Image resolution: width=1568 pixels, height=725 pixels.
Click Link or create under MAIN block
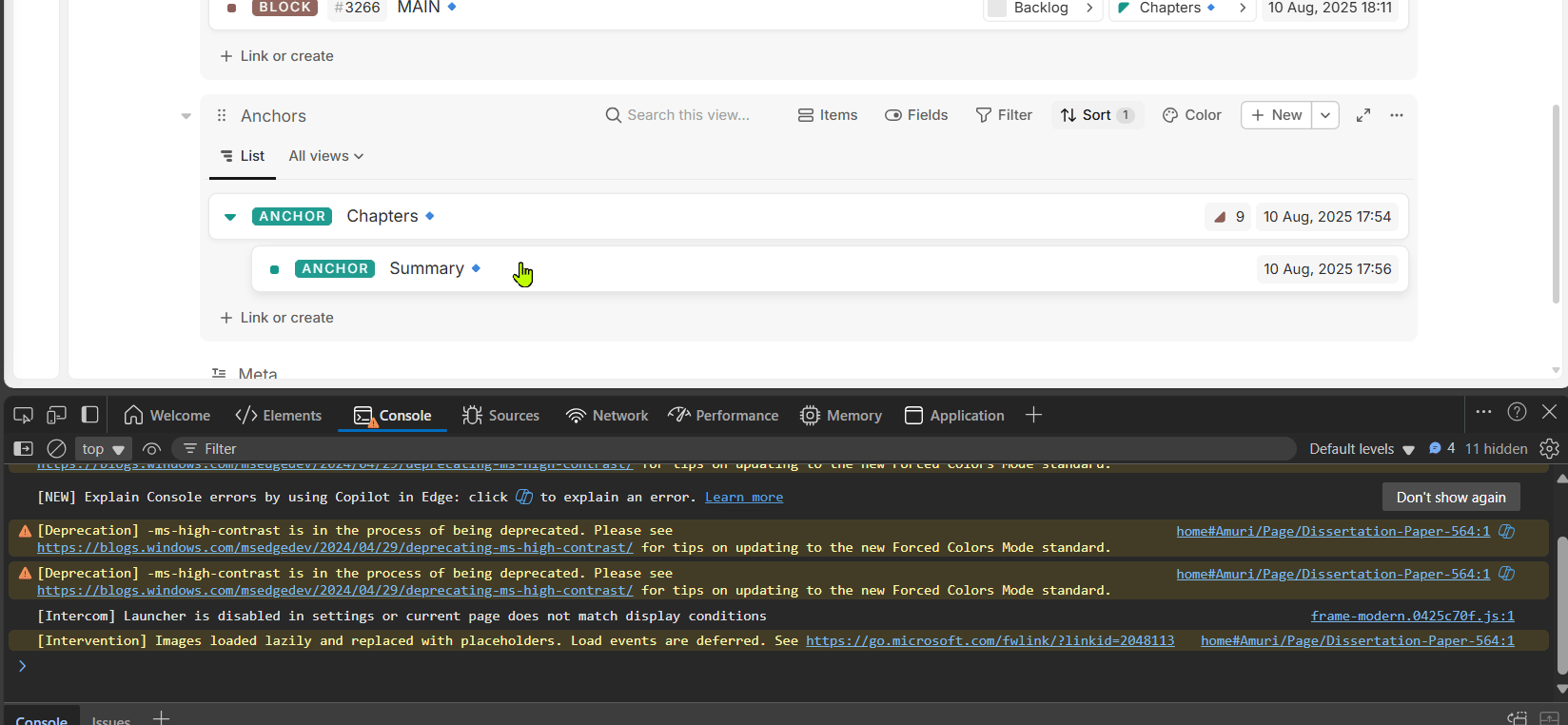[277, 56]
